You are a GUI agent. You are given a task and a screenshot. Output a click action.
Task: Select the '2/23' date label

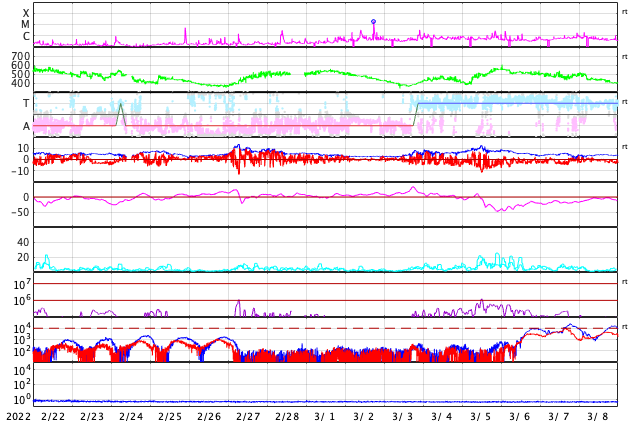(92, 417)
